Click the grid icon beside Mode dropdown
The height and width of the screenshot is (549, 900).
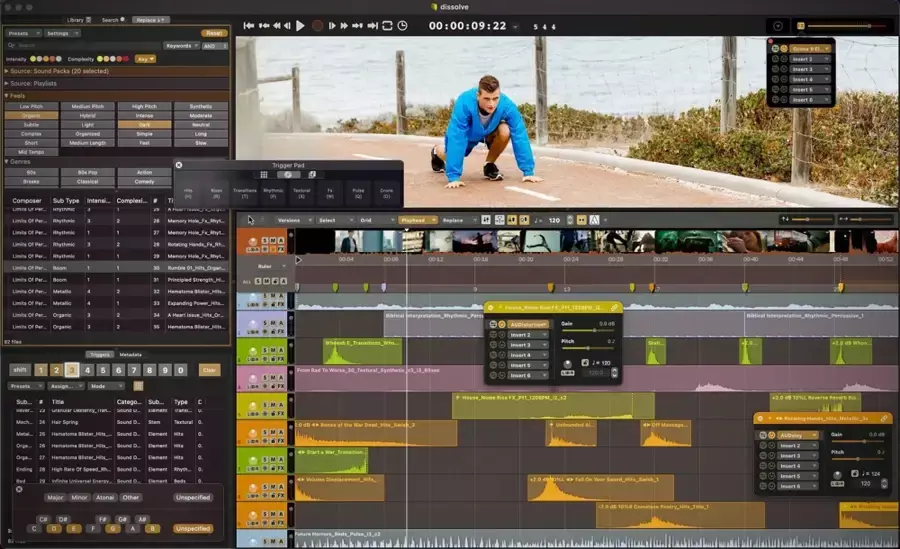click(138, 385)
